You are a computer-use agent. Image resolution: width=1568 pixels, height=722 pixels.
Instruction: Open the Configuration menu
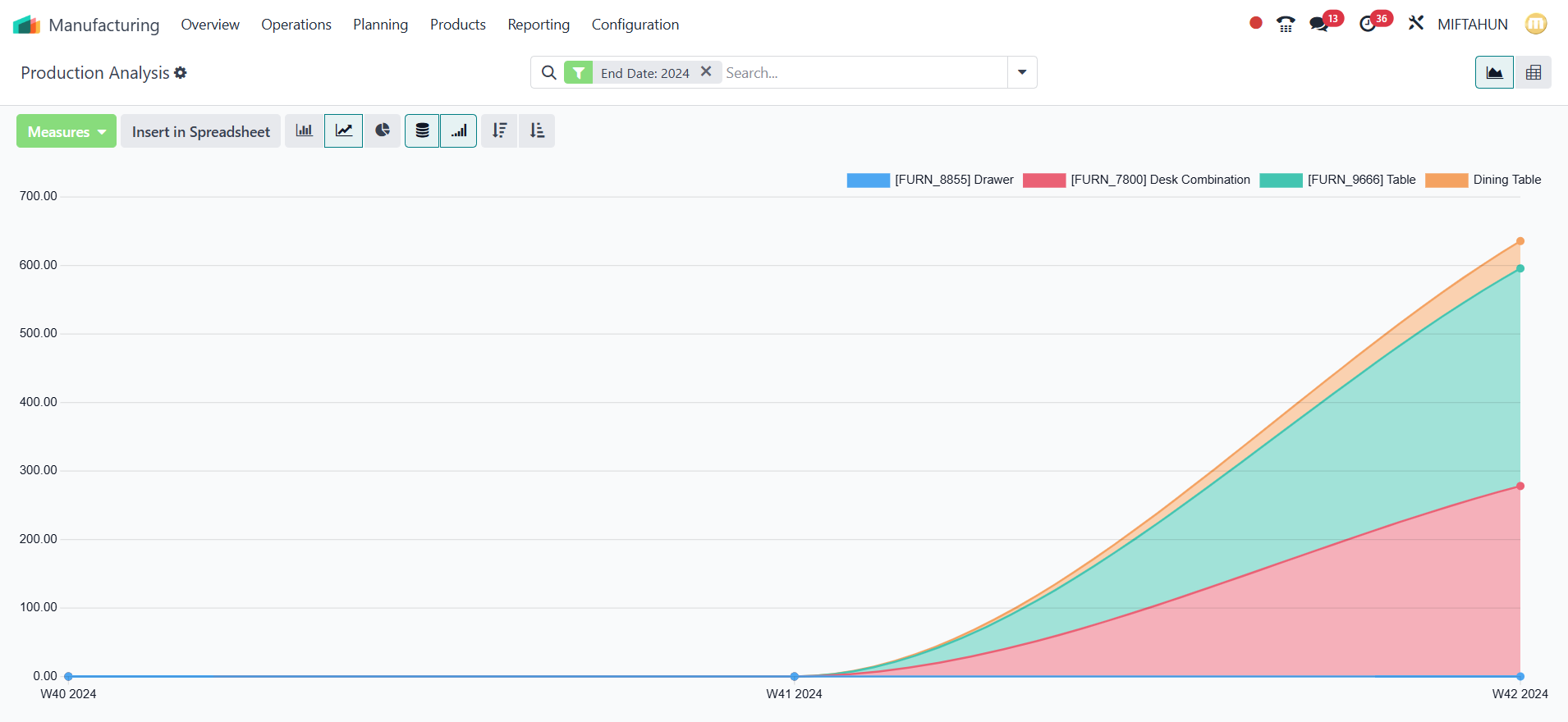[635, 25]
